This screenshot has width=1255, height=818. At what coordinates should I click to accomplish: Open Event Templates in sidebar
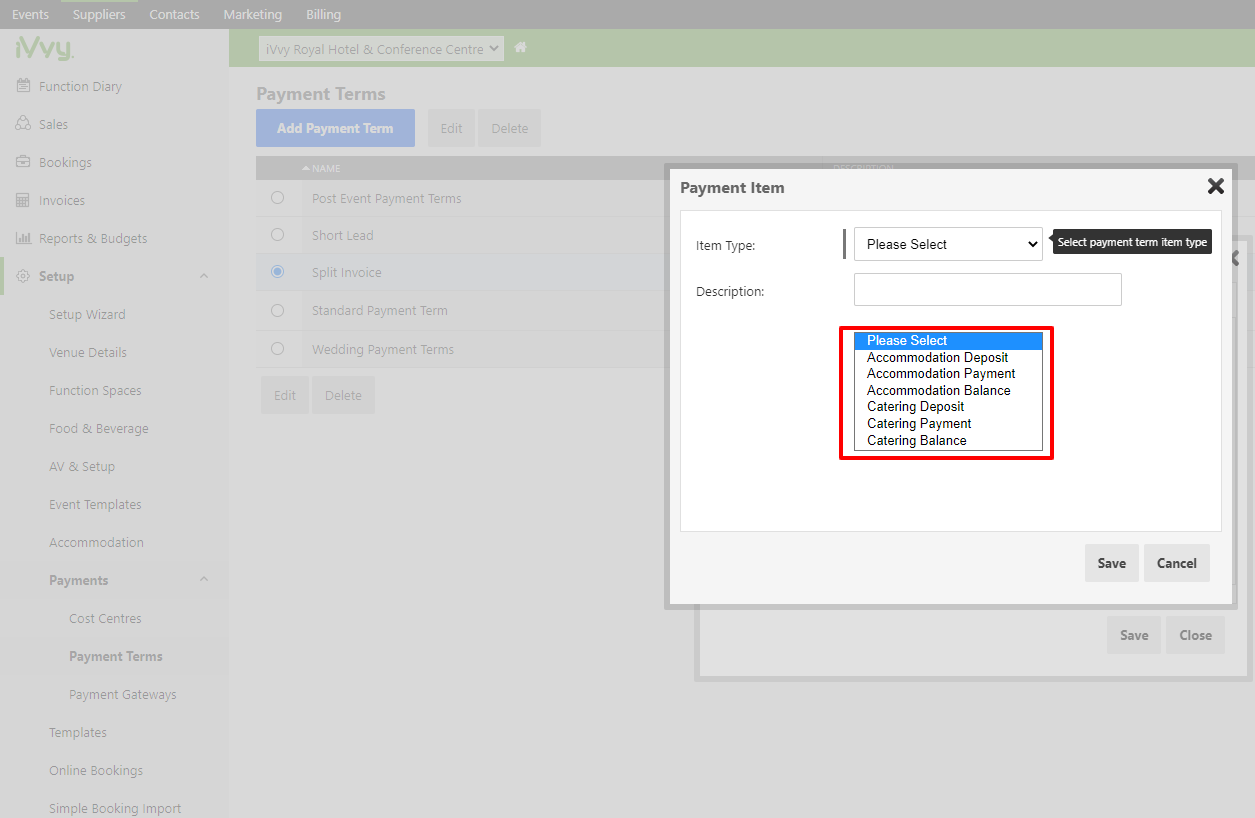click(95, 504)
